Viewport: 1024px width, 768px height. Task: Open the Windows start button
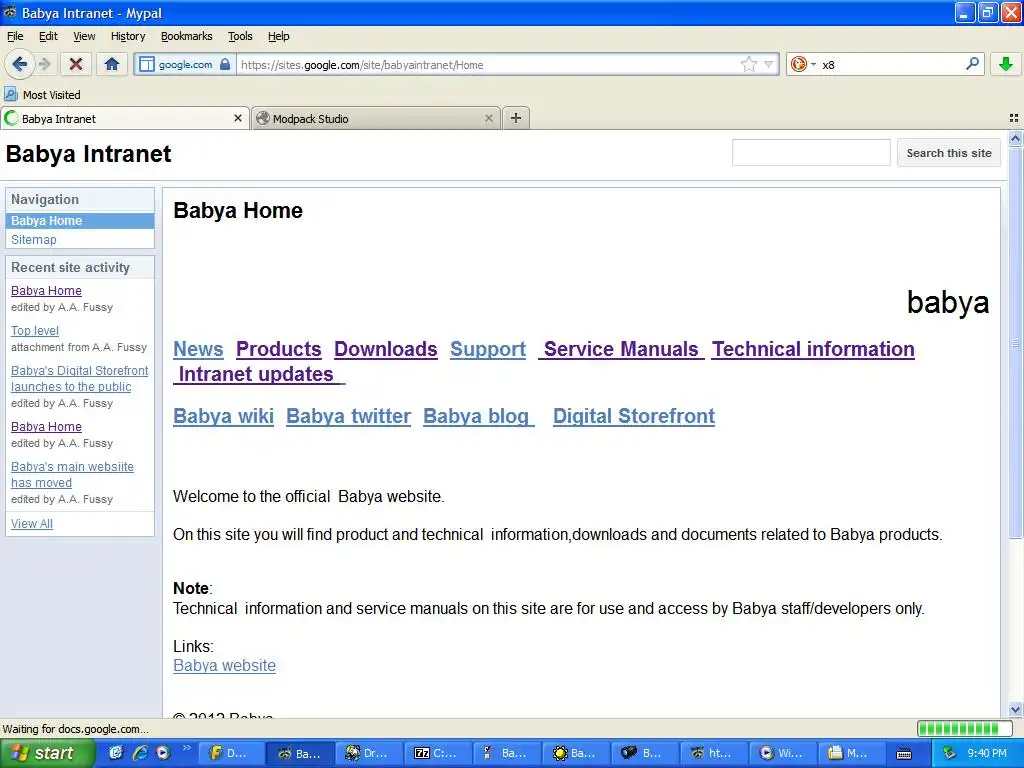coord(47,753)
